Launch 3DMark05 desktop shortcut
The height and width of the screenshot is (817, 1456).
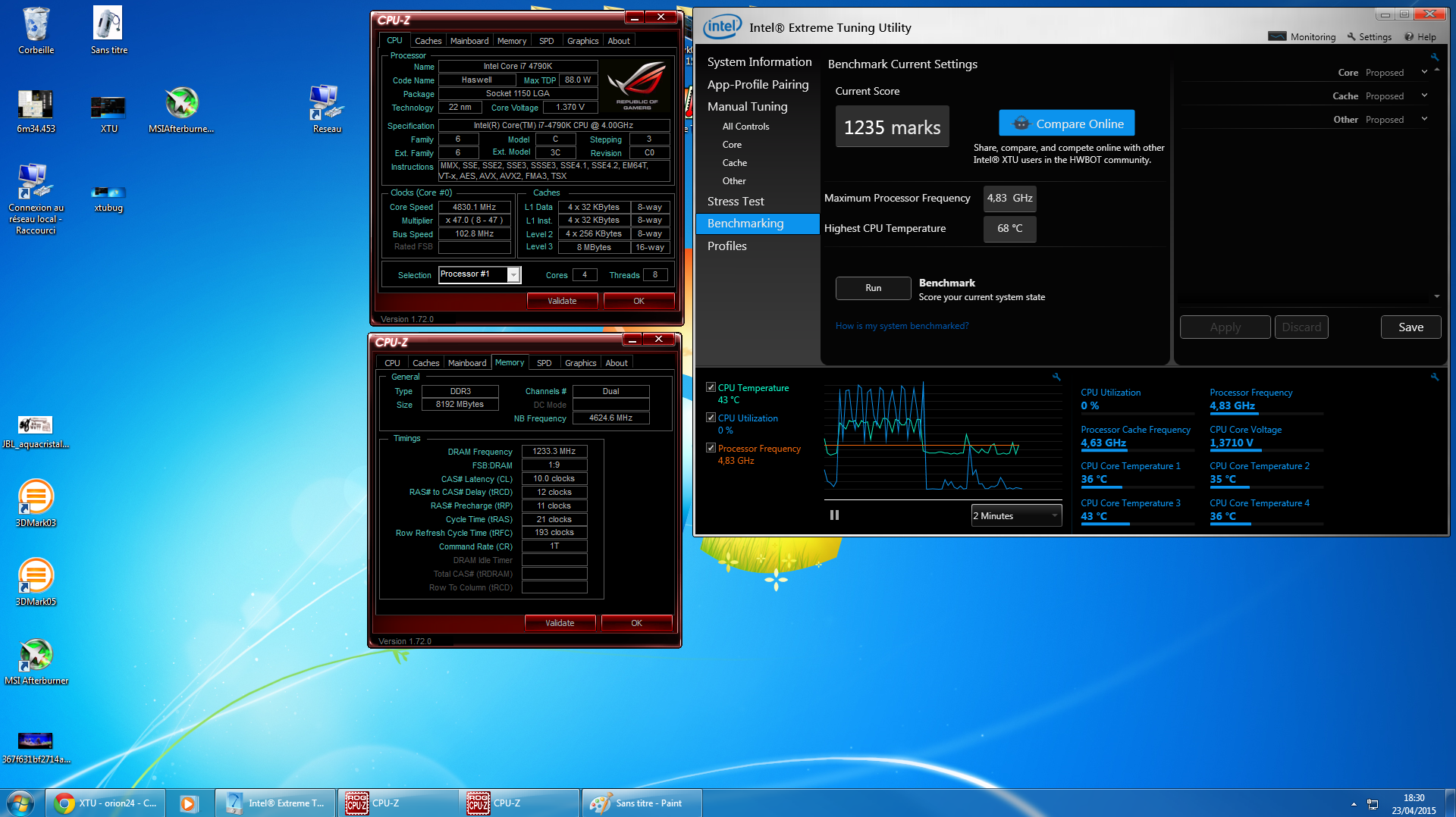36,582
